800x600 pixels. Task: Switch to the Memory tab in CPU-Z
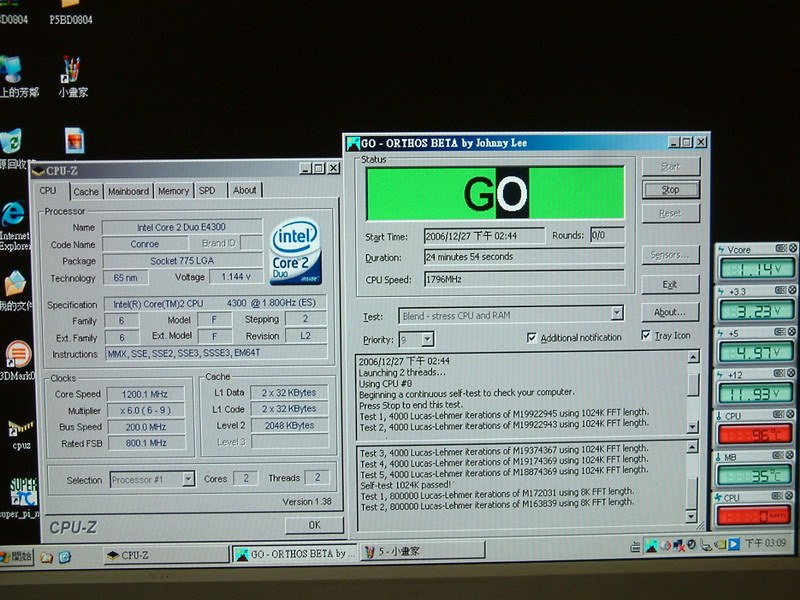pos(173,191)
